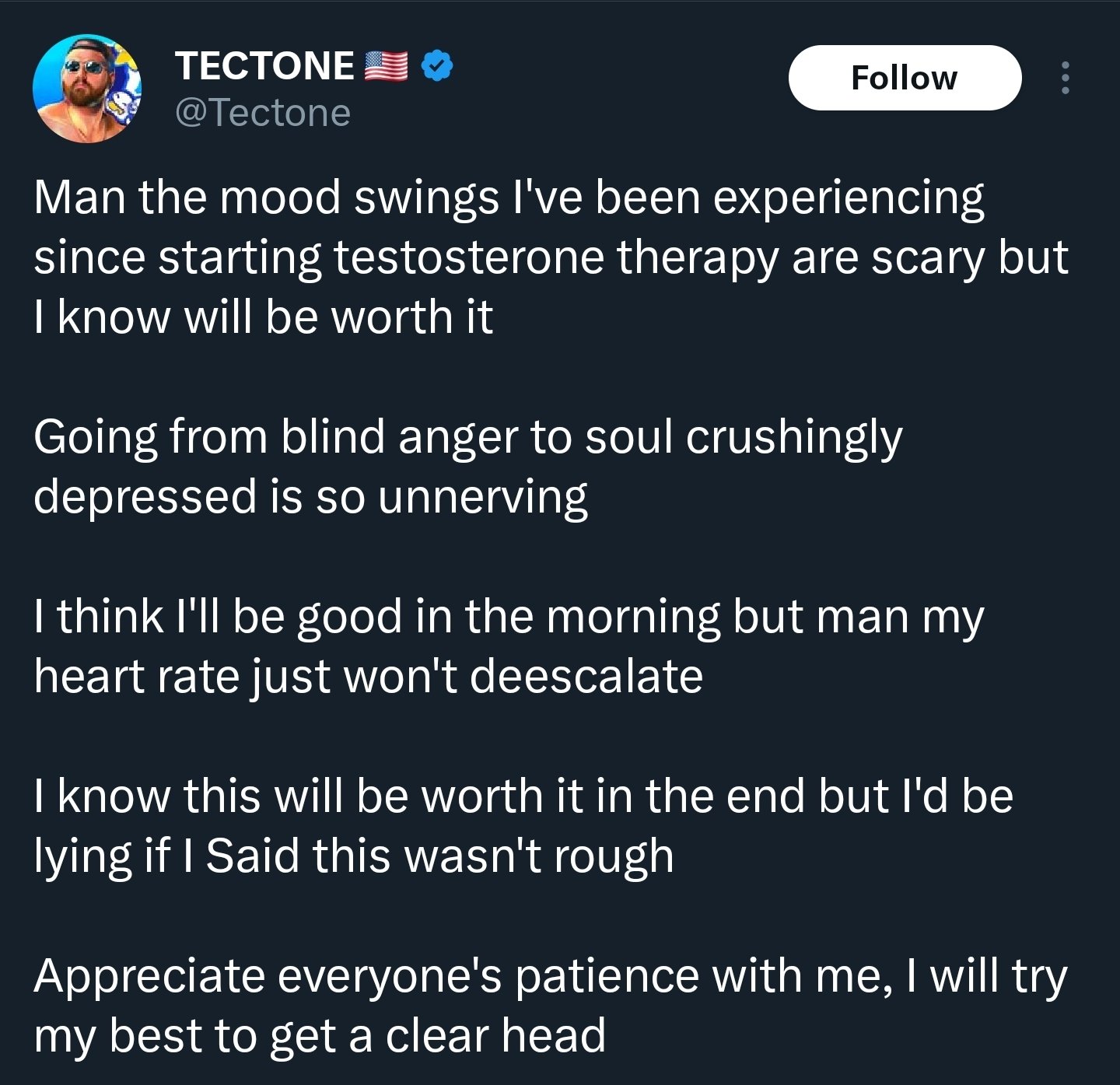Click the line "I know will be worth it"
This screenshot has height=1085, width=1120.
263,317
